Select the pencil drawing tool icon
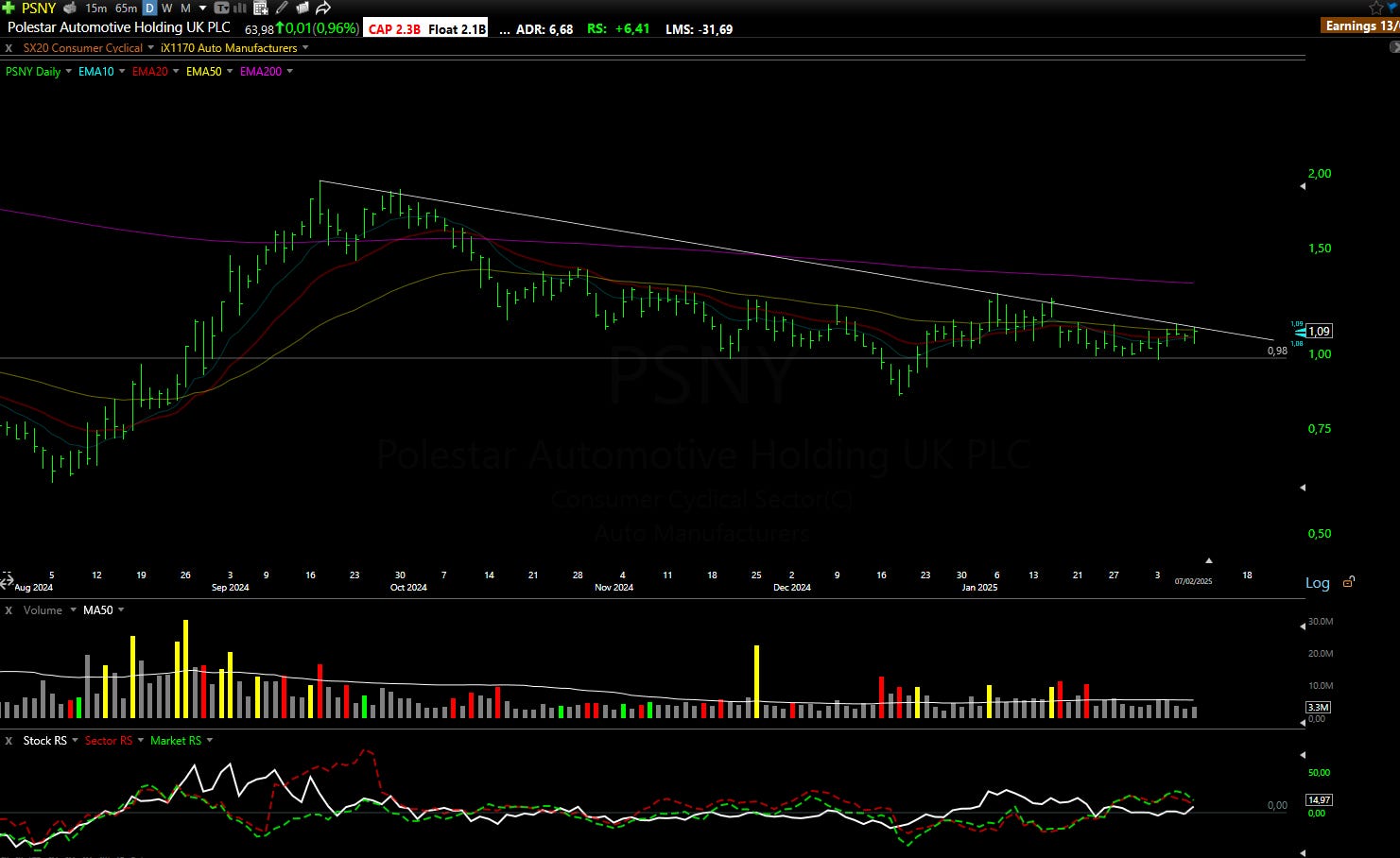 (282, 8)
